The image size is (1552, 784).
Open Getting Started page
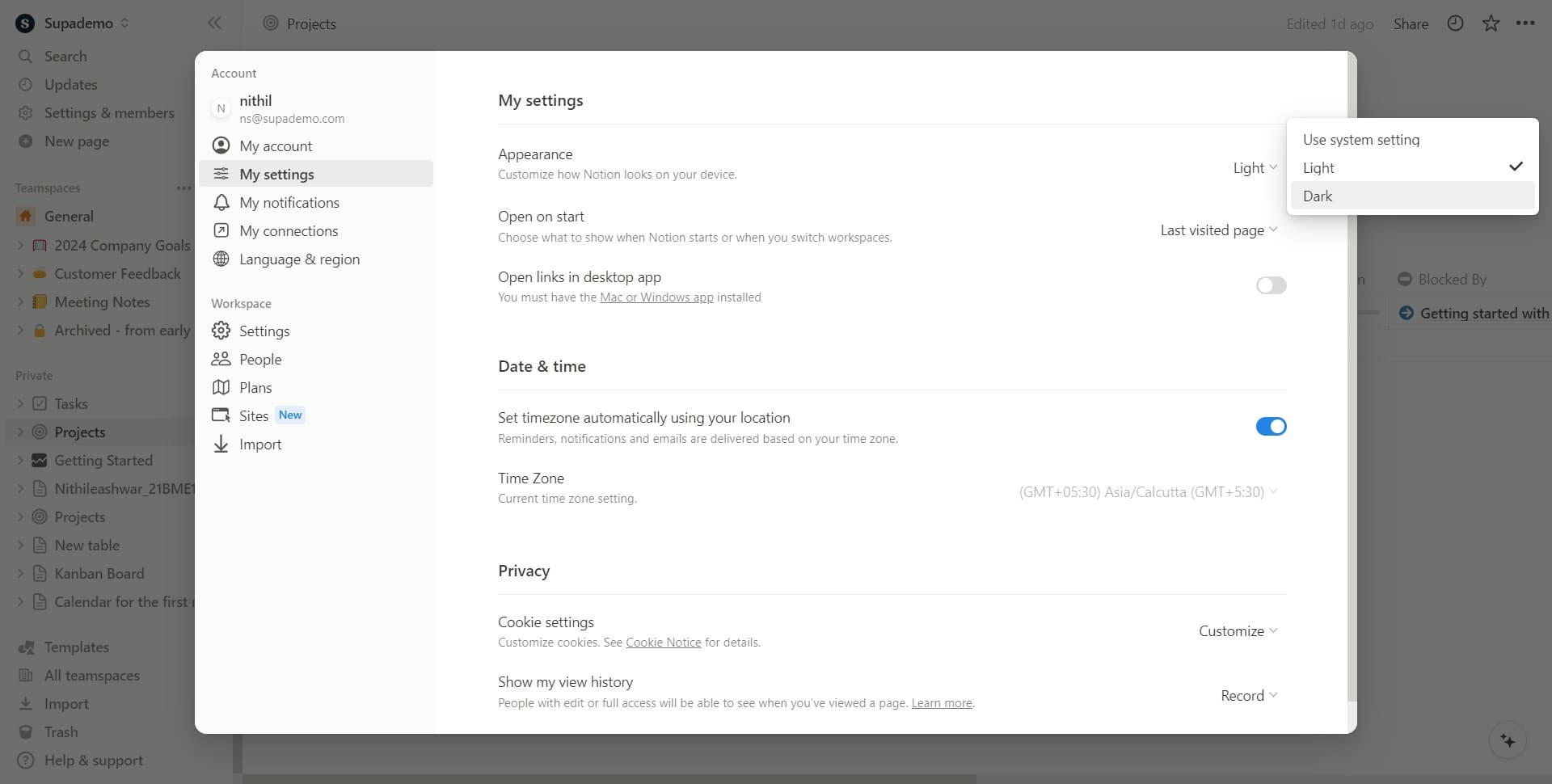click(x=103, y=461)
